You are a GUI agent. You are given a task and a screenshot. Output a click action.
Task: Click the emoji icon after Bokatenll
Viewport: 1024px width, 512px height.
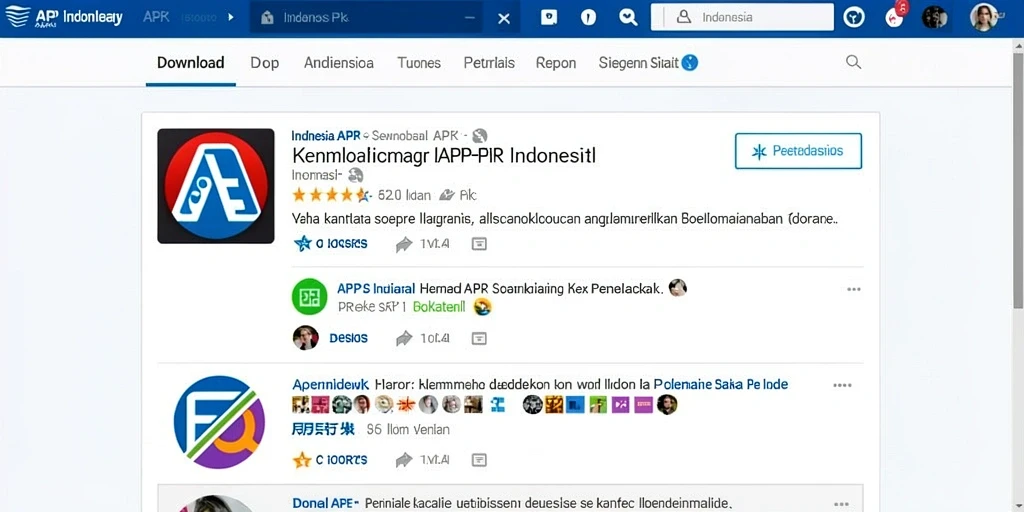[x=482, y=306]
